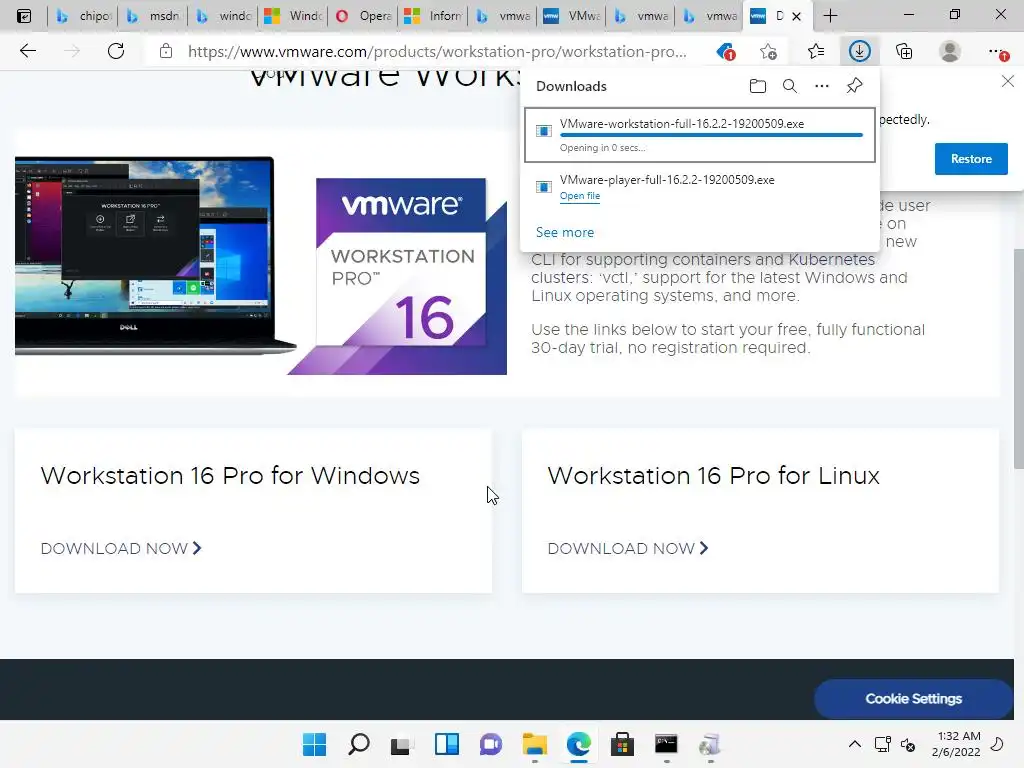Open the network tray icon

[x=882, y=744]
